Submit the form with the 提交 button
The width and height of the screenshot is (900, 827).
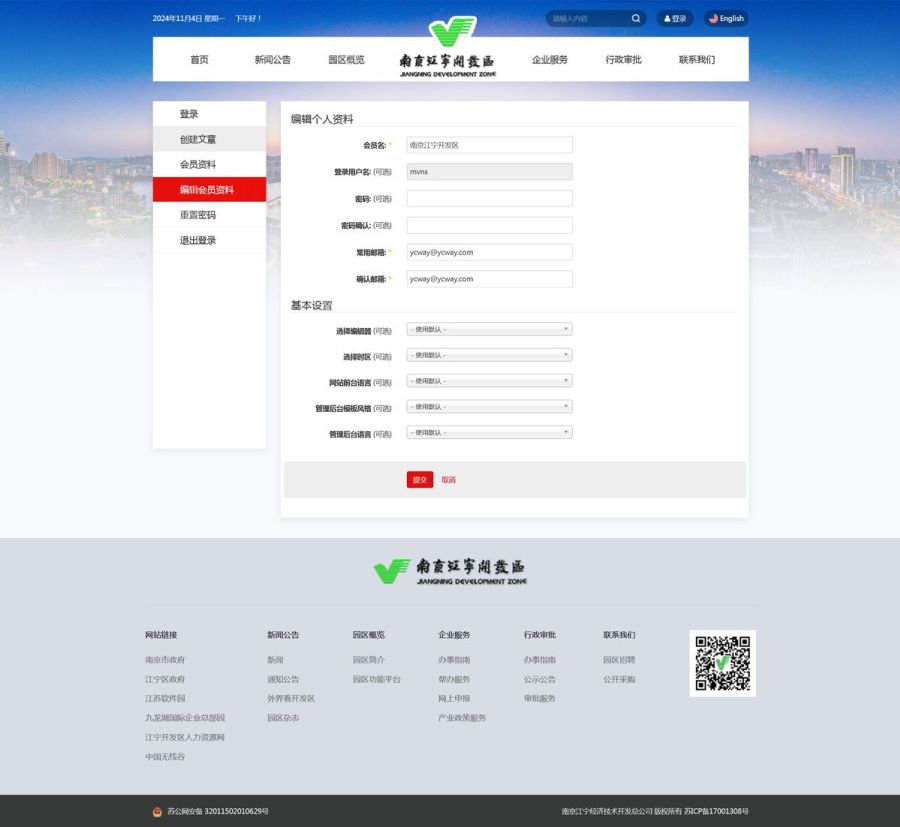click(419, 479)
